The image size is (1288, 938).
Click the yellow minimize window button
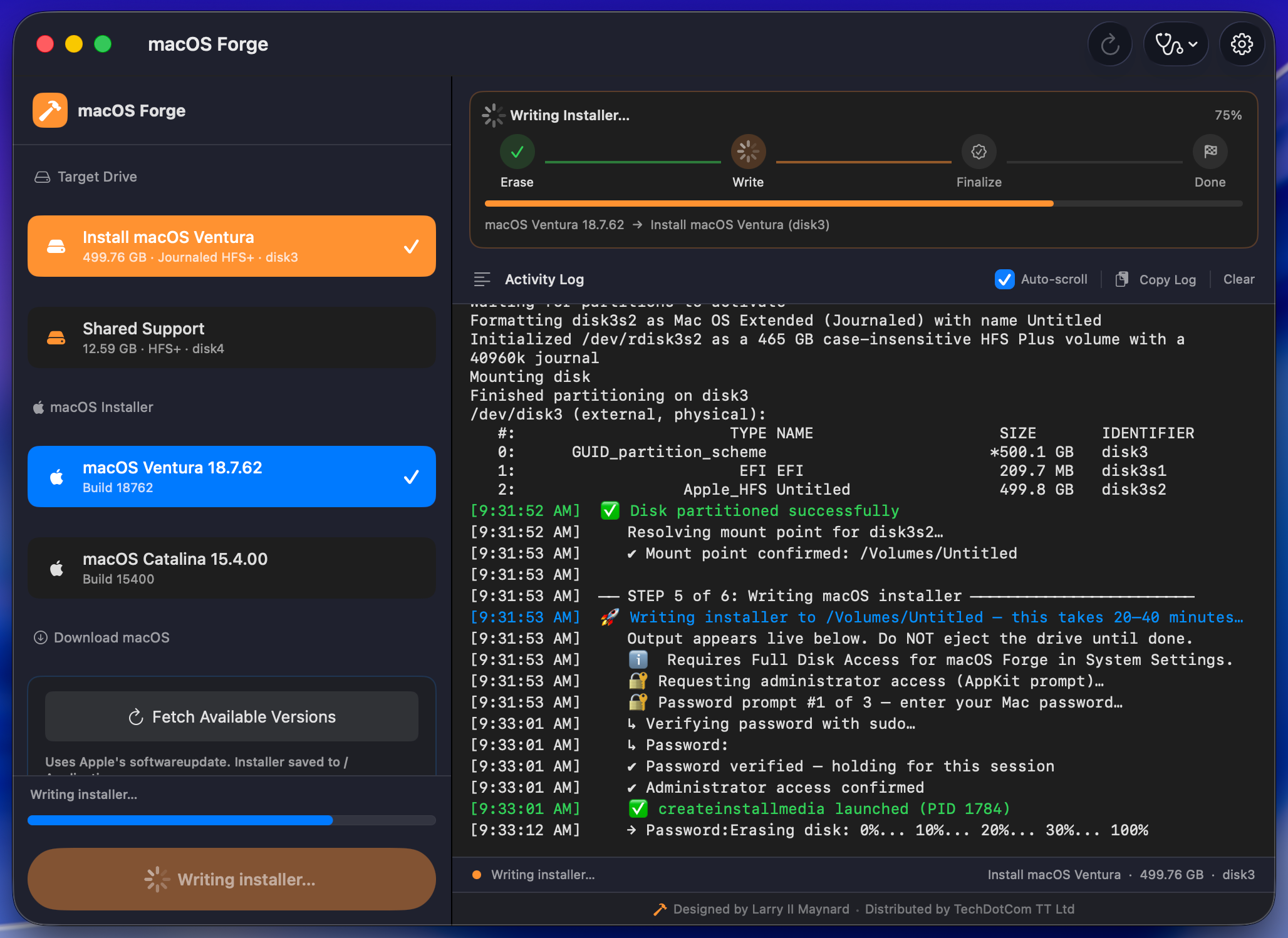(74, 44)
